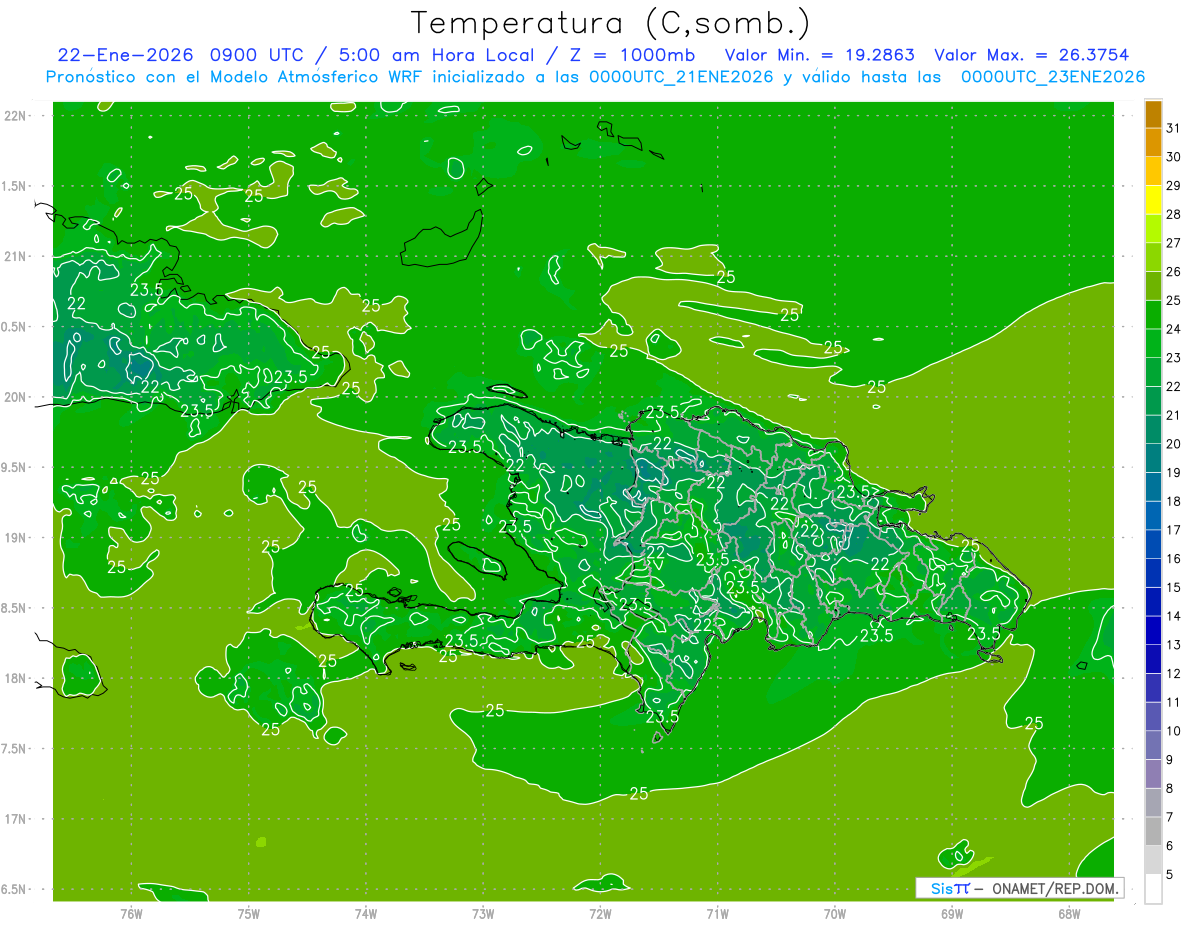Image resolution: width=1200 pixels, height=927 pixels.
Task: Click the "0000UTC_23ENE2026" valid-until time
Action: [x=1053, y=77]
